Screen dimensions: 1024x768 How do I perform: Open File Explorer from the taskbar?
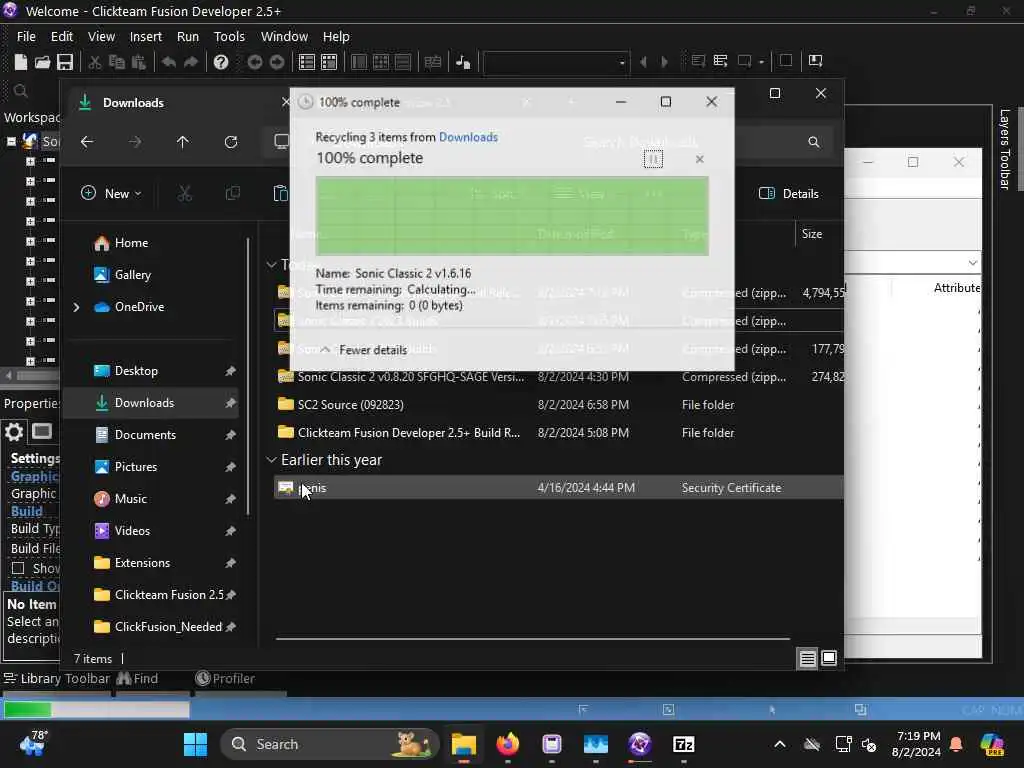click(x=464, y=744)
